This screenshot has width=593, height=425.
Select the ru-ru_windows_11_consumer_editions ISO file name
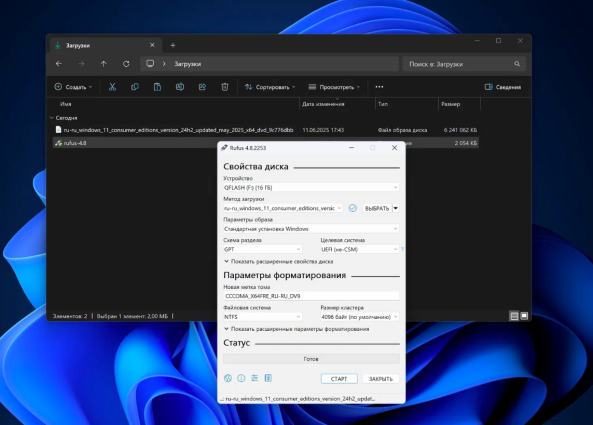(179, 130)
